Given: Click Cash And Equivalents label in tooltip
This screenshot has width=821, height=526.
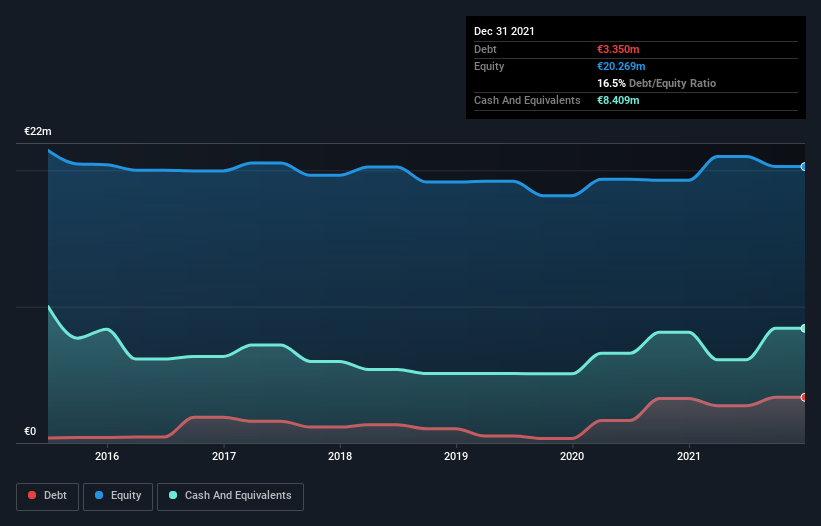Looking at the screenshot, I should (527, 100).
